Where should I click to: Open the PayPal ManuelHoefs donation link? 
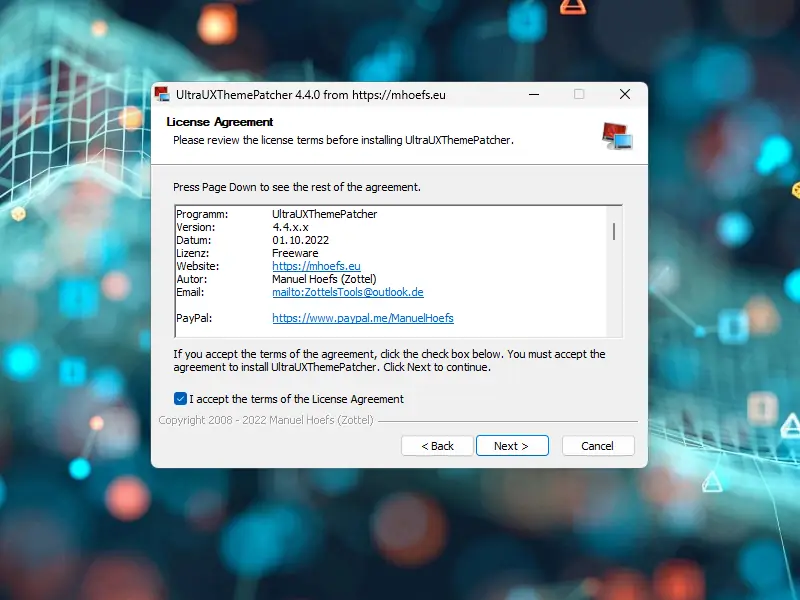point(363,318)
